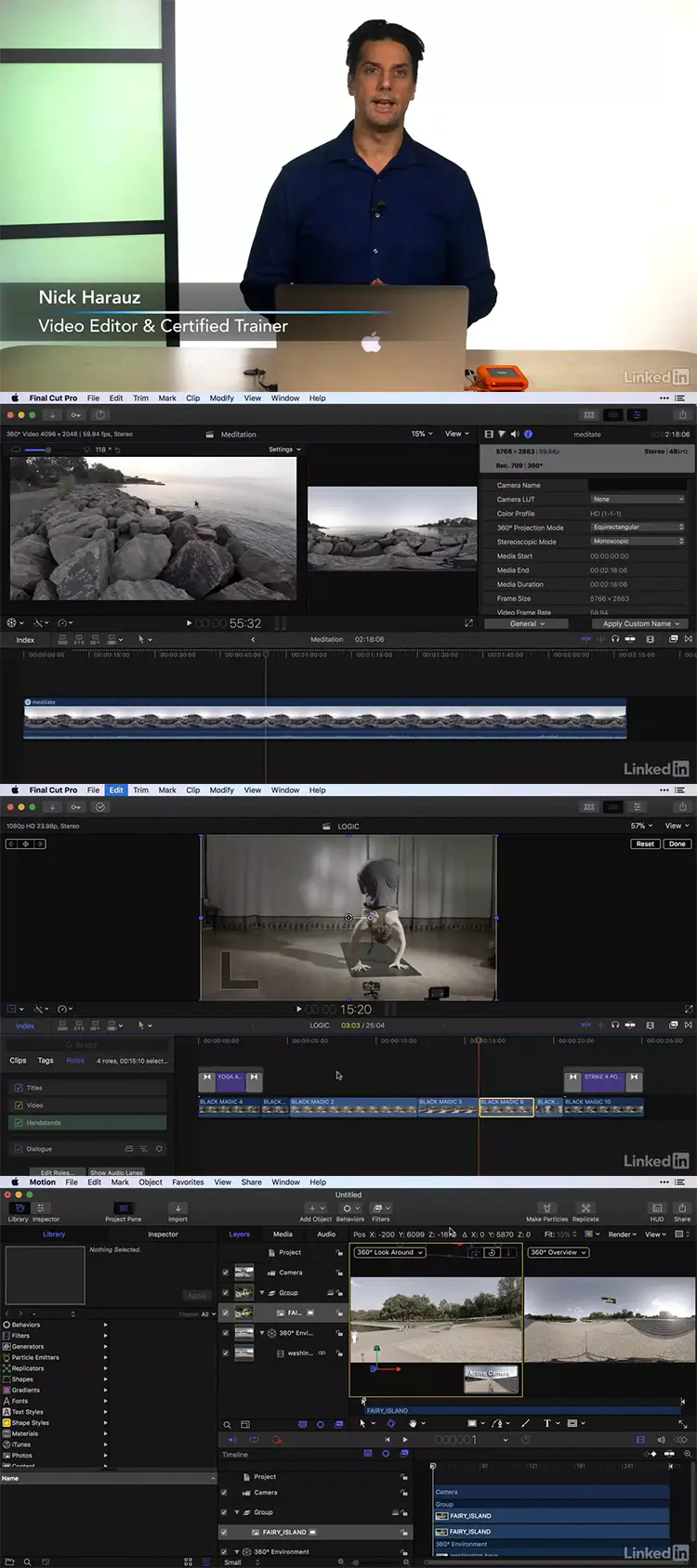
Task: Open the General metadata view dropdown
Action: [x=527, y=624]
